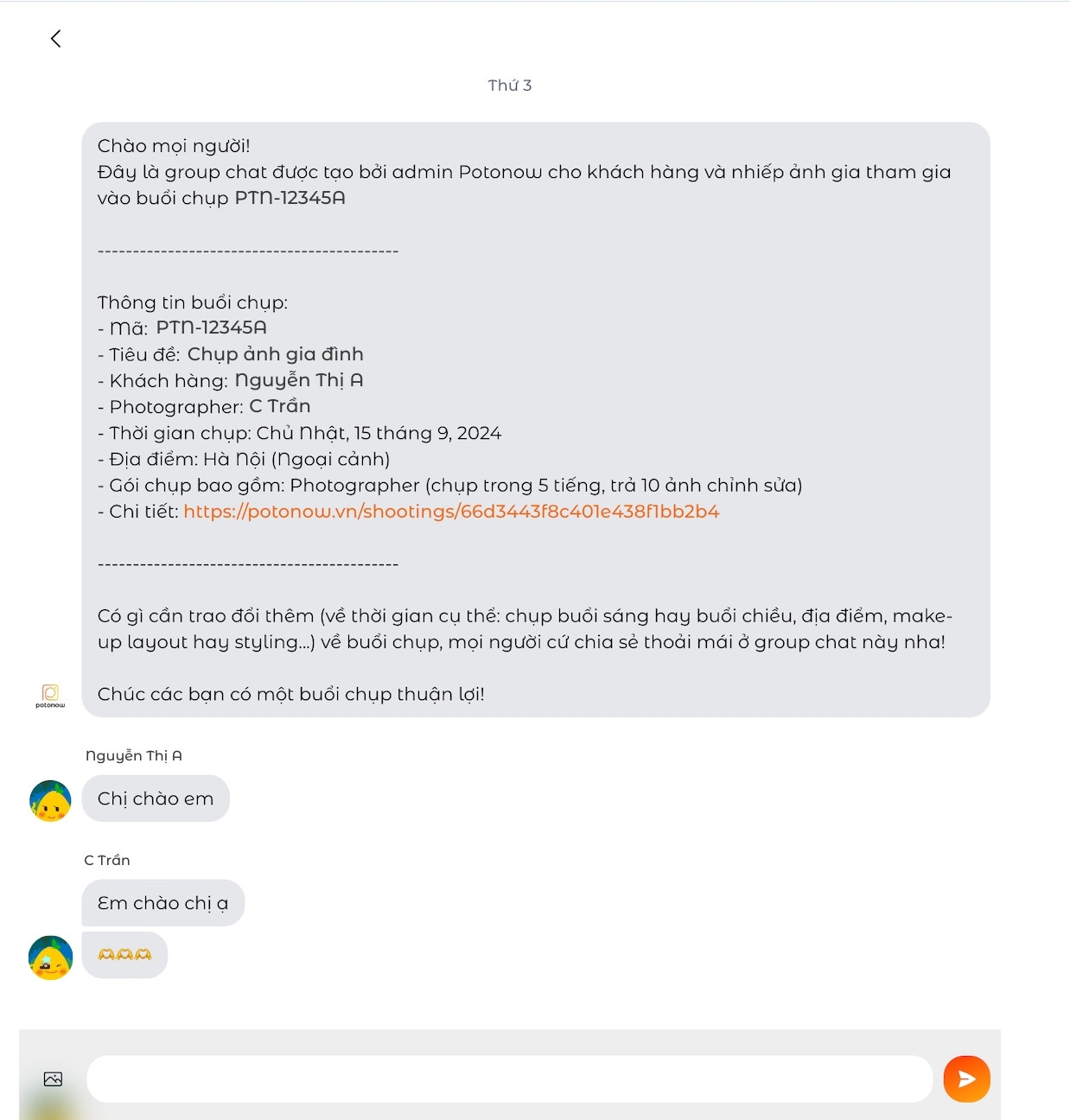This screenshot has width=1070, height=1120.
Task: Select the "Em chào chị ạ" message bubble
Action: click(163, 903)
